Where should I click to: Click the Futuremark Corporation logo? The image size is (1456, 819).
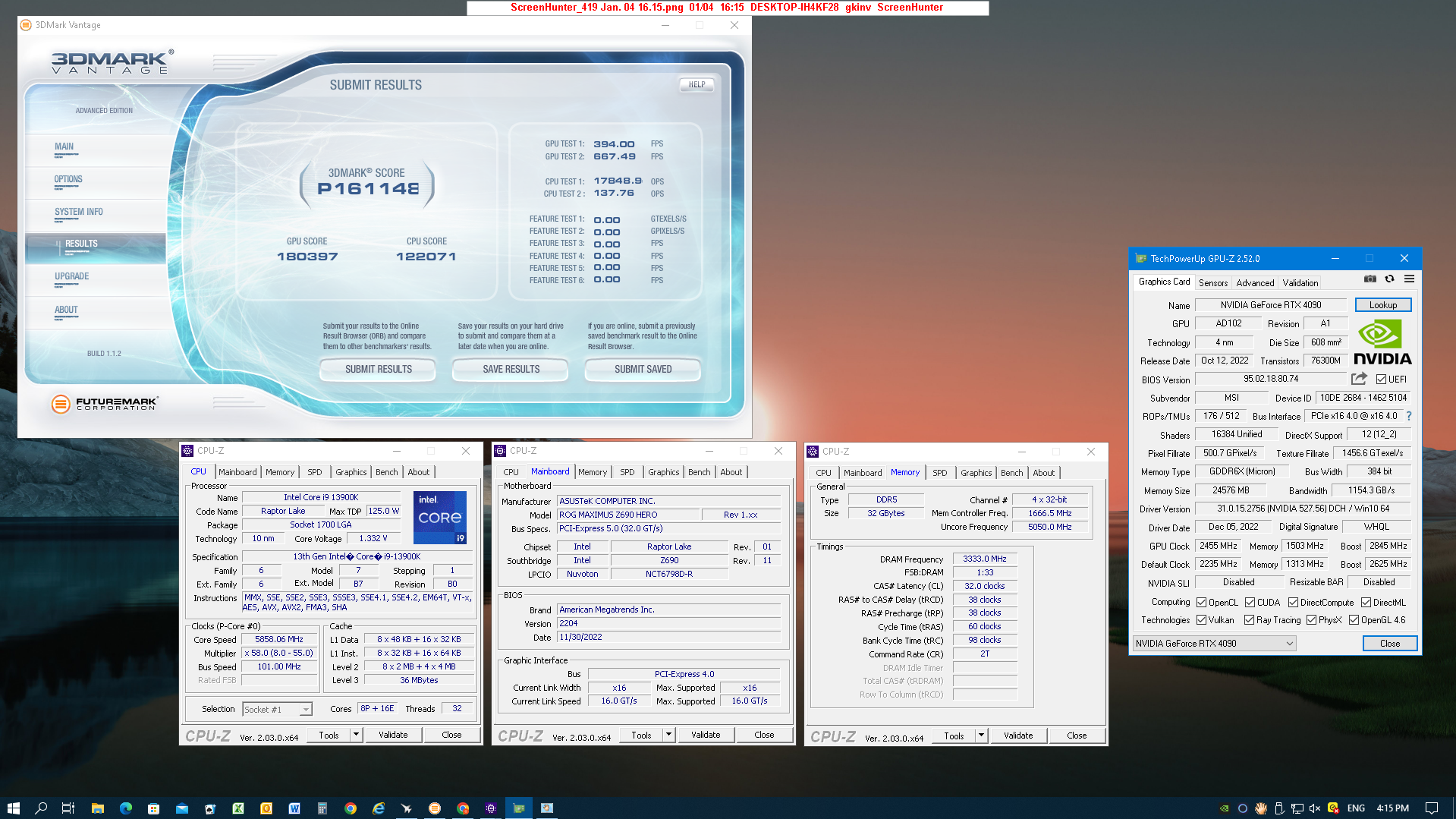point(105,404)
